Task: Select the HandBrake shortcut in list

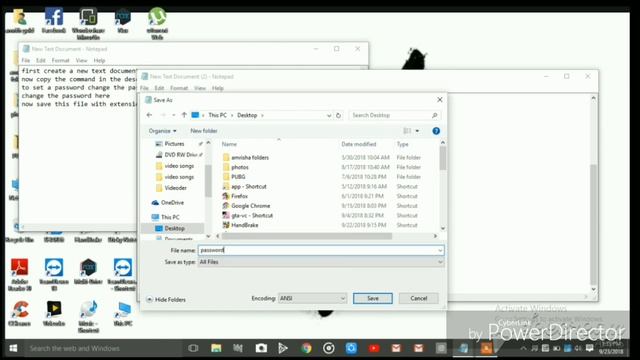Action: coord(244,225)
